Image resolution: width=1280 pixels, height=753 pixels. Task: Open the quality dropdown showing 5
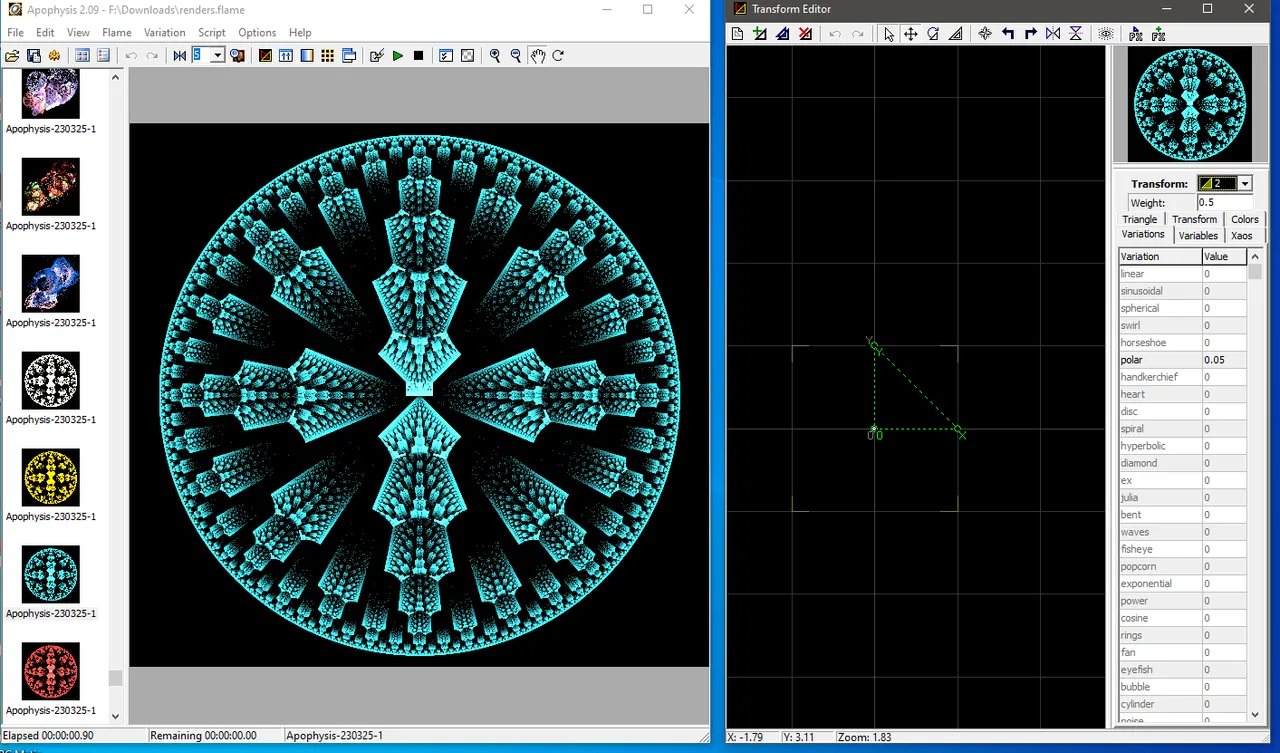217,56
